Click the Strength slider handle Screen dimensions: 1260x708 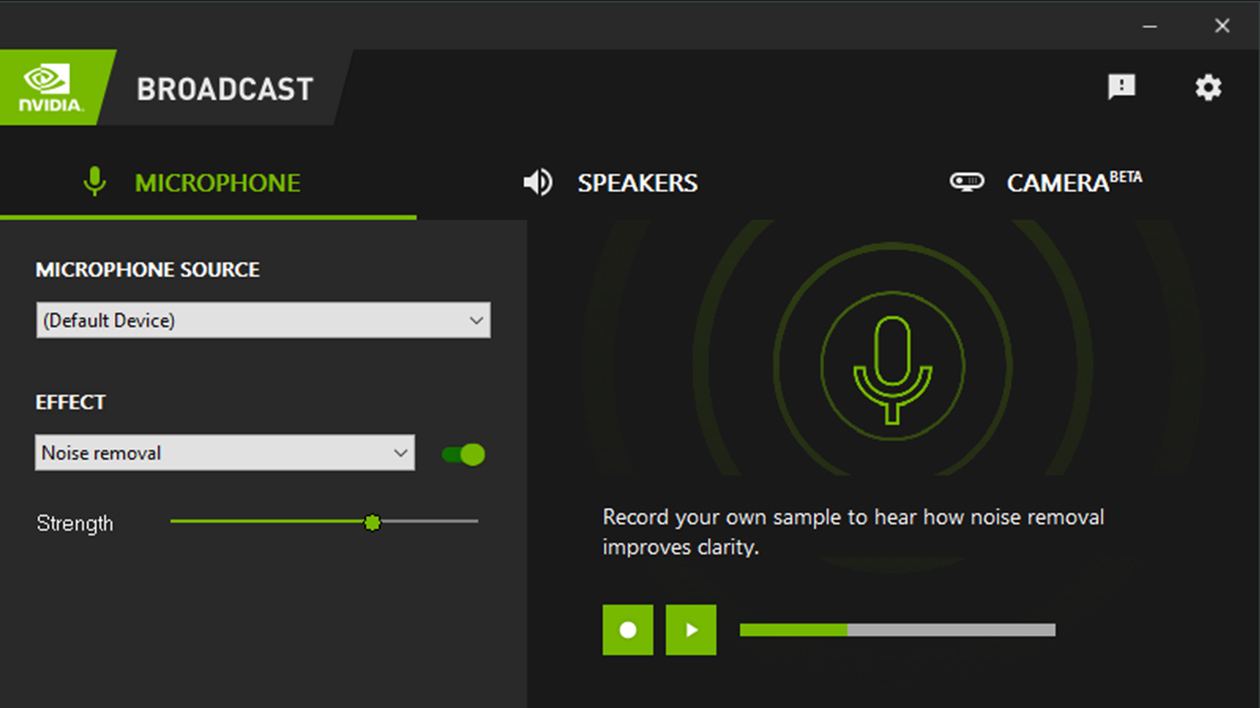pyautogui.click(x=373, y=522)
